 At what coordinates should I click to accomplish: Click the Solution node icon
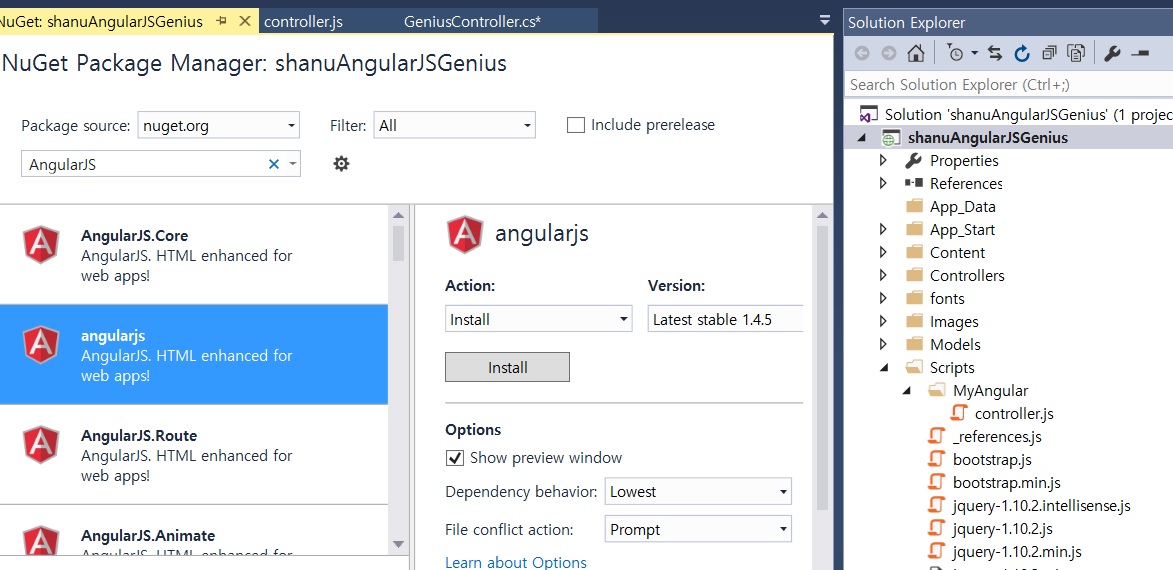(869, 114)
